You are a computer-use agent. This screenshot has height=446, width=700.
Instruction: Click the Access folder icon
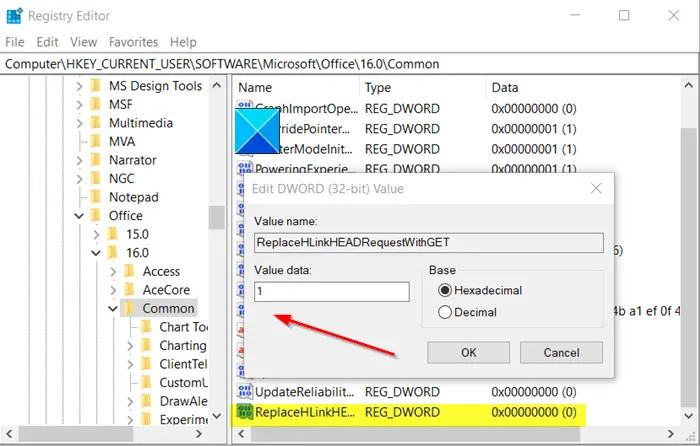coord(129,271)
